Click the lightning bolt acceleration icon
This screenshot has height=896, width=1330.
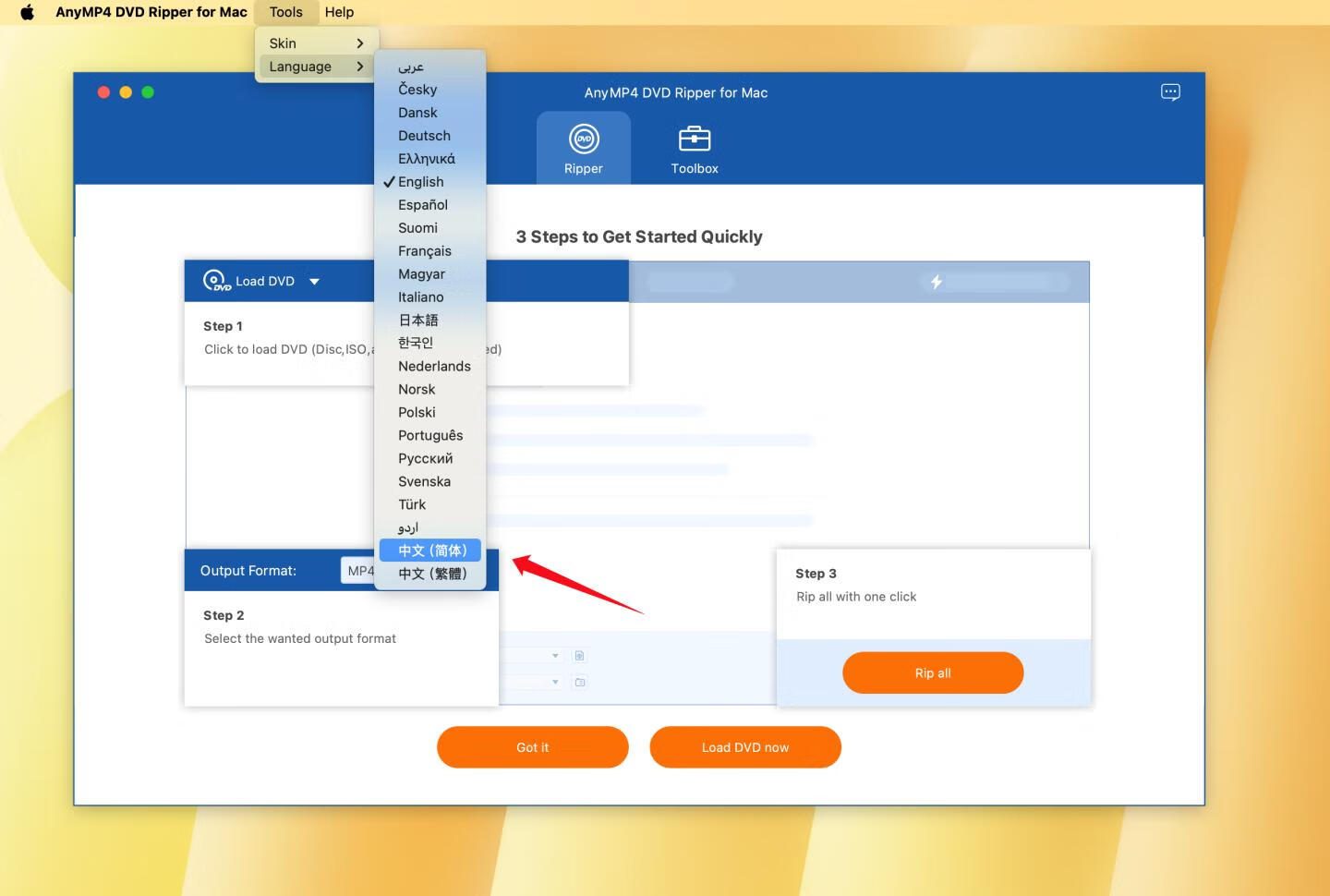coord(936,282)
